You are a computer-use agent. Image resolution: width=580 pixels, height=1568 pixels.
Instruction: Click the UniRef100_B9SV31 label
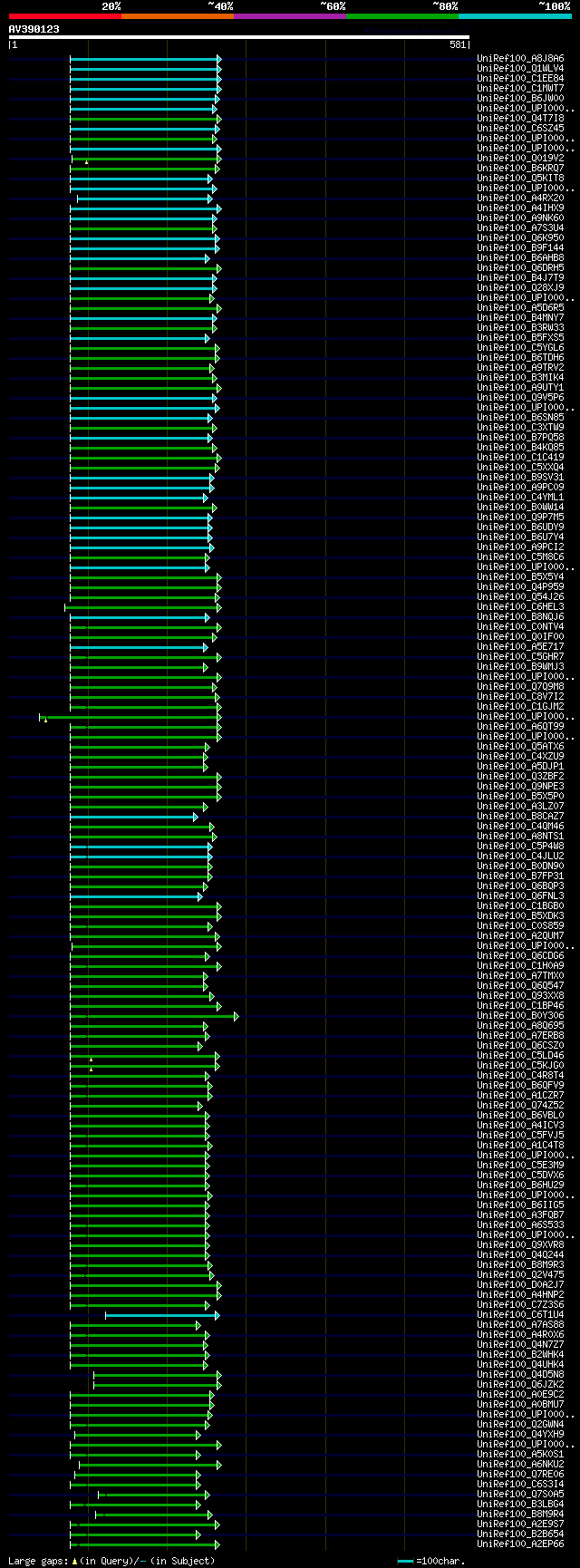click(x=520, y=478)
